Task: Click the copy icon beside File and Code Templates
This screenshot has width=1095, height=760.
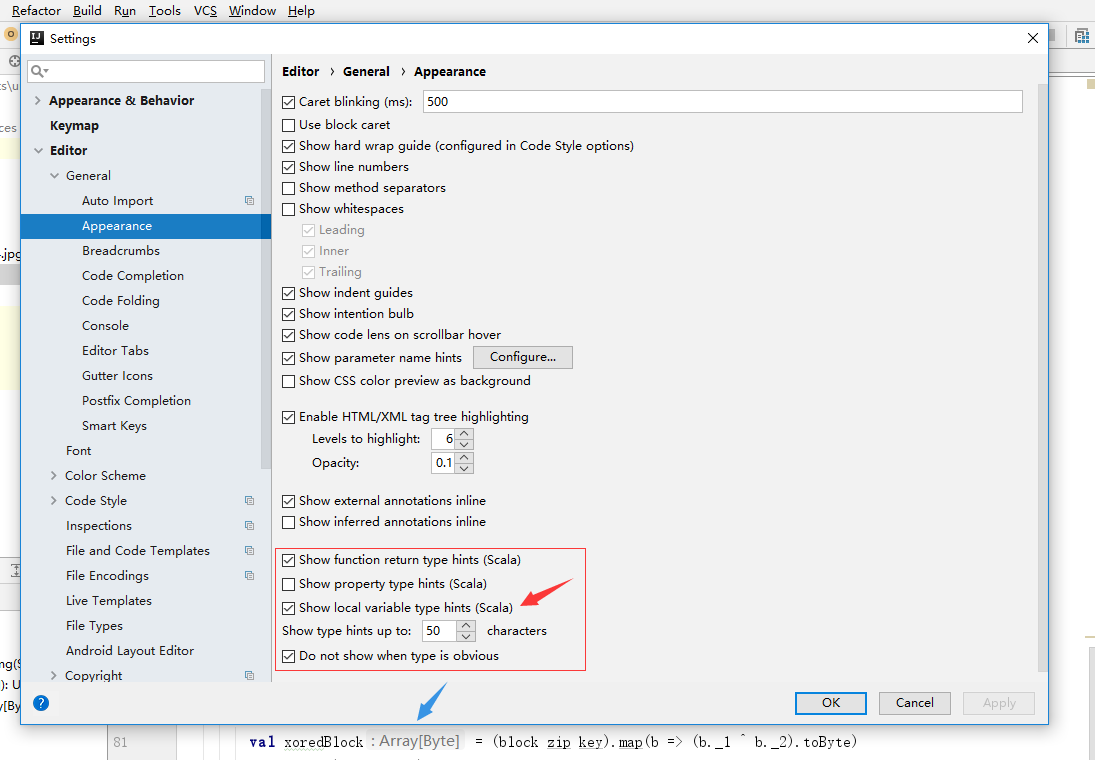Action: point(249,550)
